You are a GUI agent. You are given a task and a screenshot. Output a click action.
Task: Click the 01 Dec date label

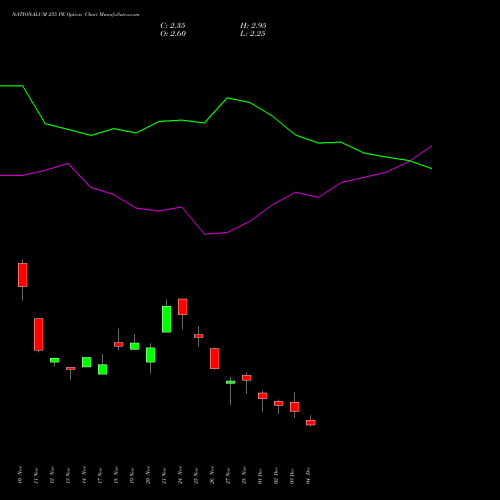coord(260,475)
